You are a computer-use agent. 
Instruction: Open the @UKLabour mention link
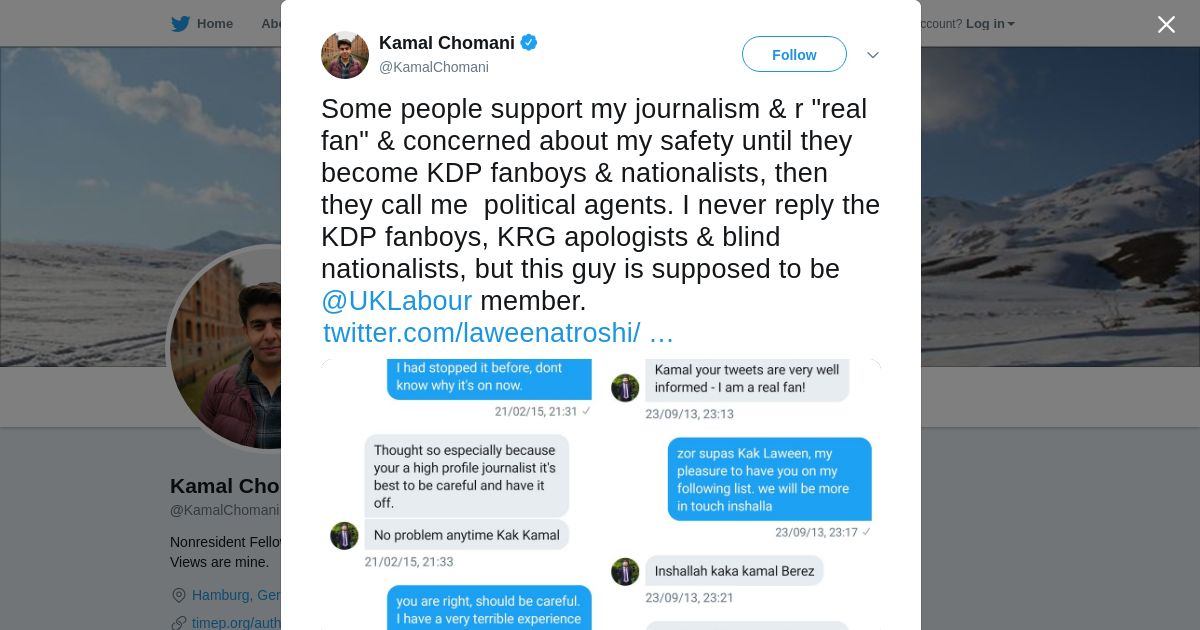[x=396, y=301]
